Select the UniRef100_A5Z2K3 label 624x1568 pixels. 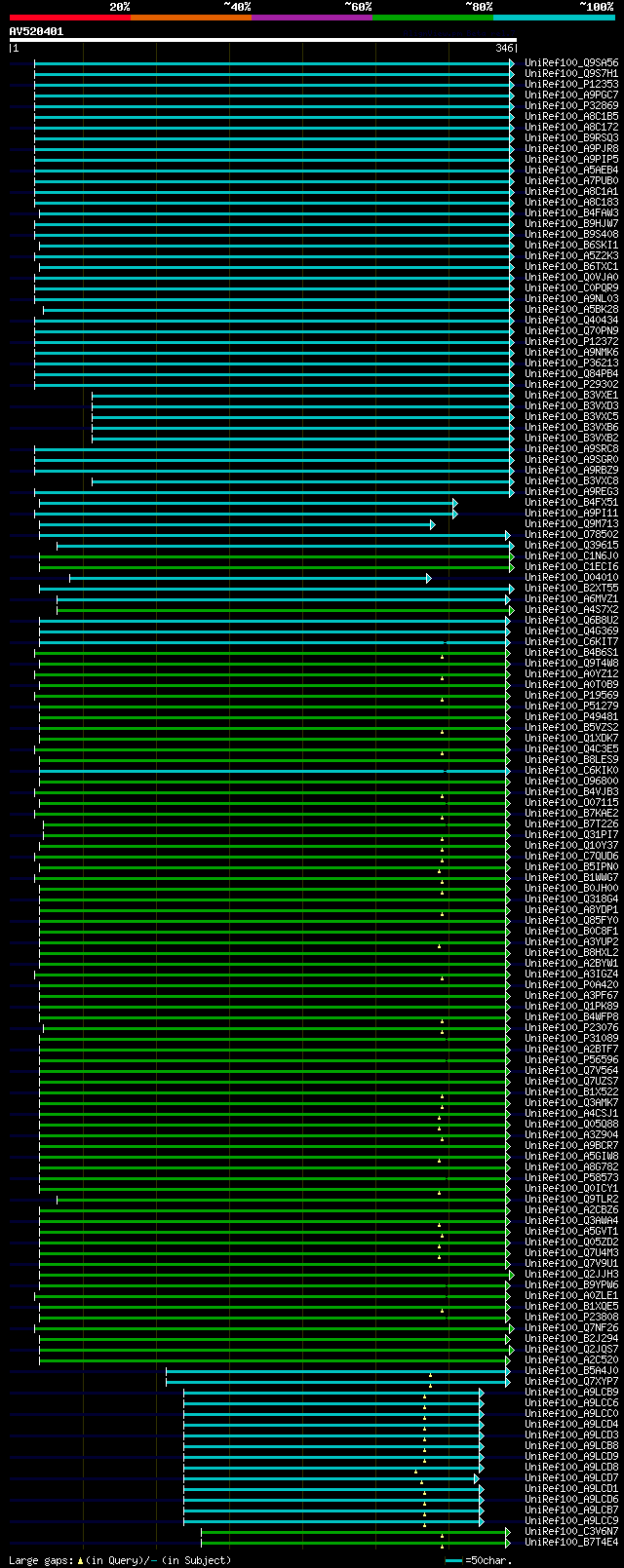tap(571, 256)
